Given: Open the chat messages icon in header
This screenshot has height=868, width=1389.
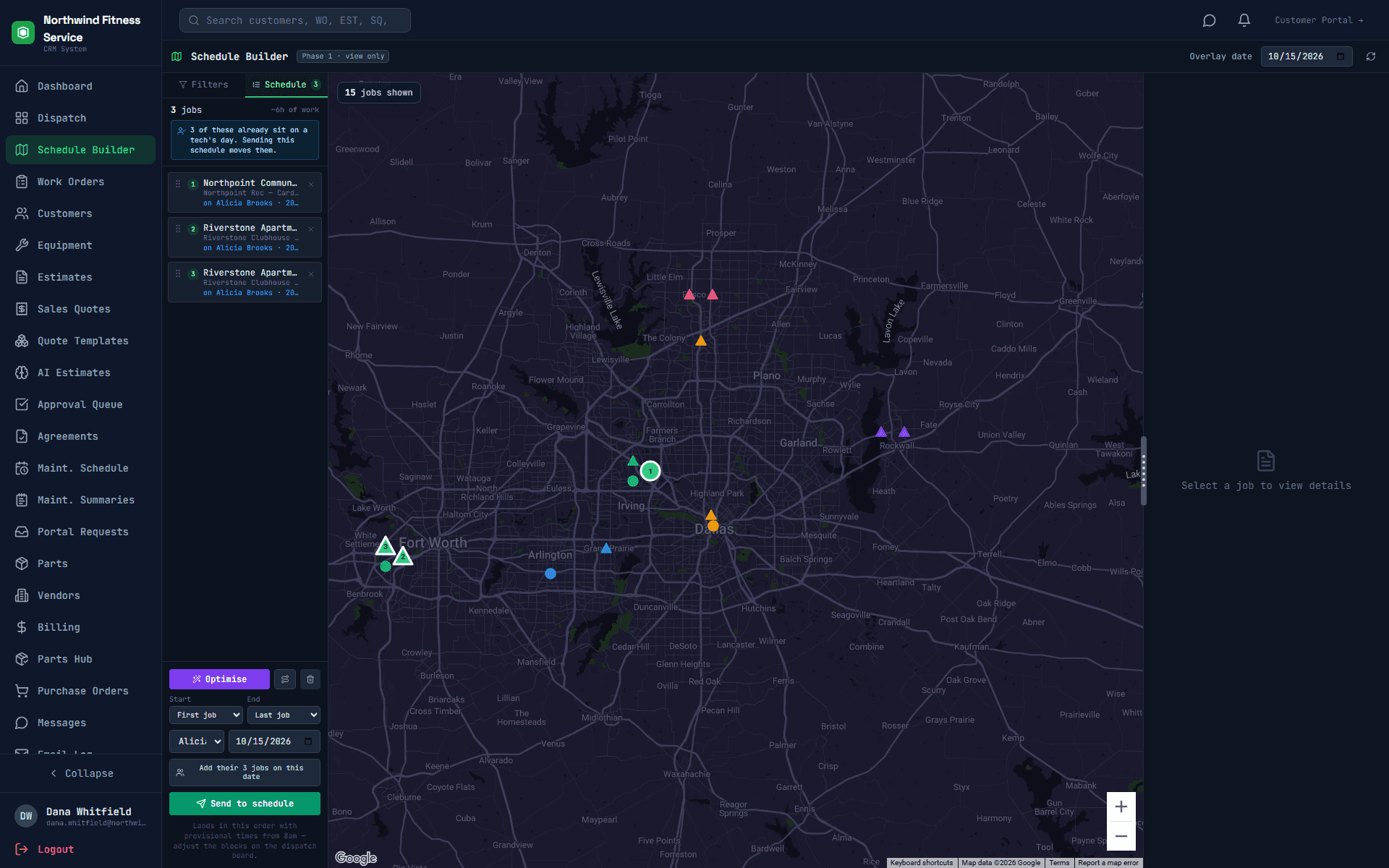Looking at the screenshot, I should pos(1209,20).
